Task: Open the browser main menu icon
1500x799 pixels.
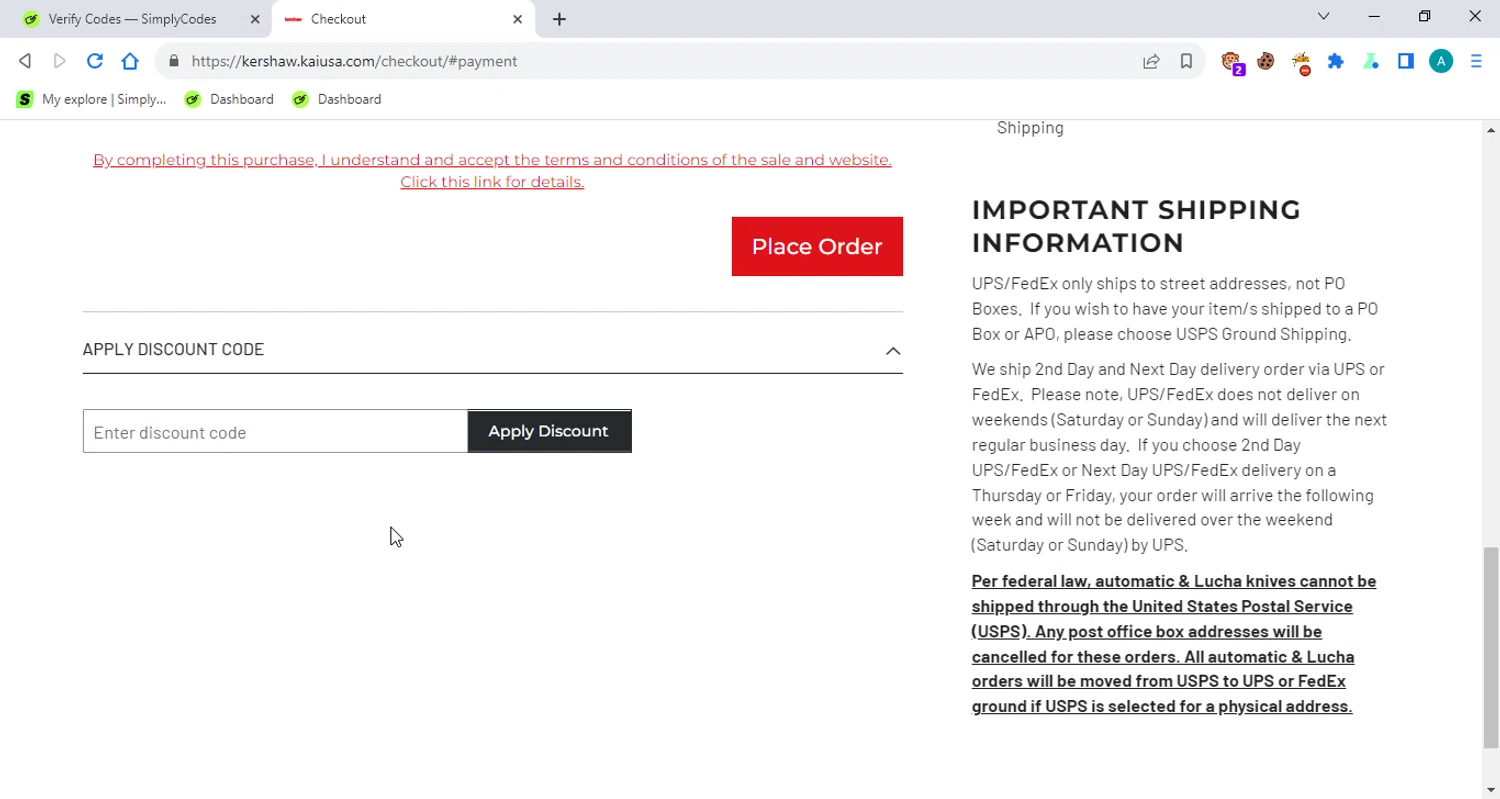Action: [1476, 61]
